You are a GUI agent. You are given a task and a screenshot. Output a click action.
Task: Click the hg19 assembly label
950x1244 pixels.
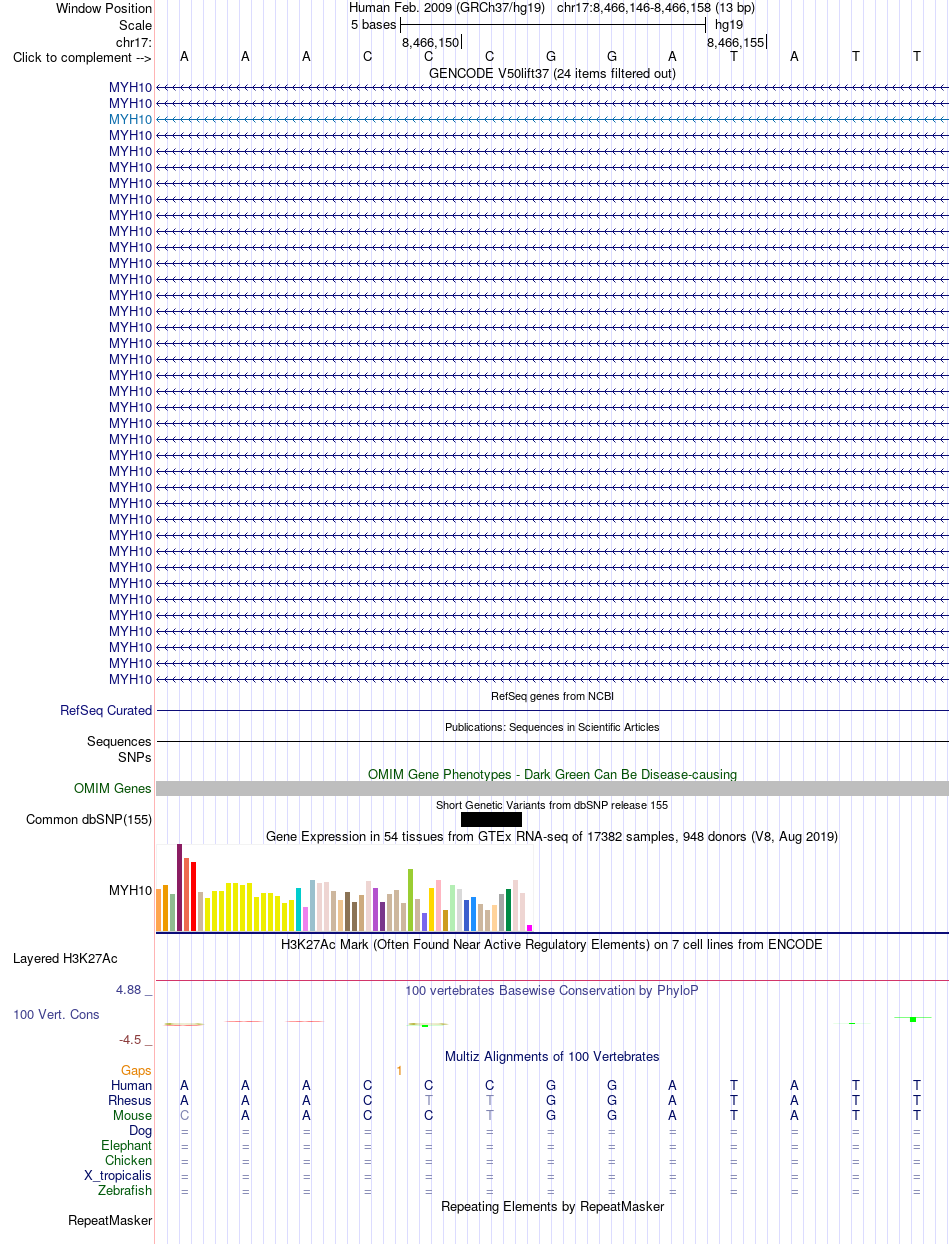(x=728, y=24)
